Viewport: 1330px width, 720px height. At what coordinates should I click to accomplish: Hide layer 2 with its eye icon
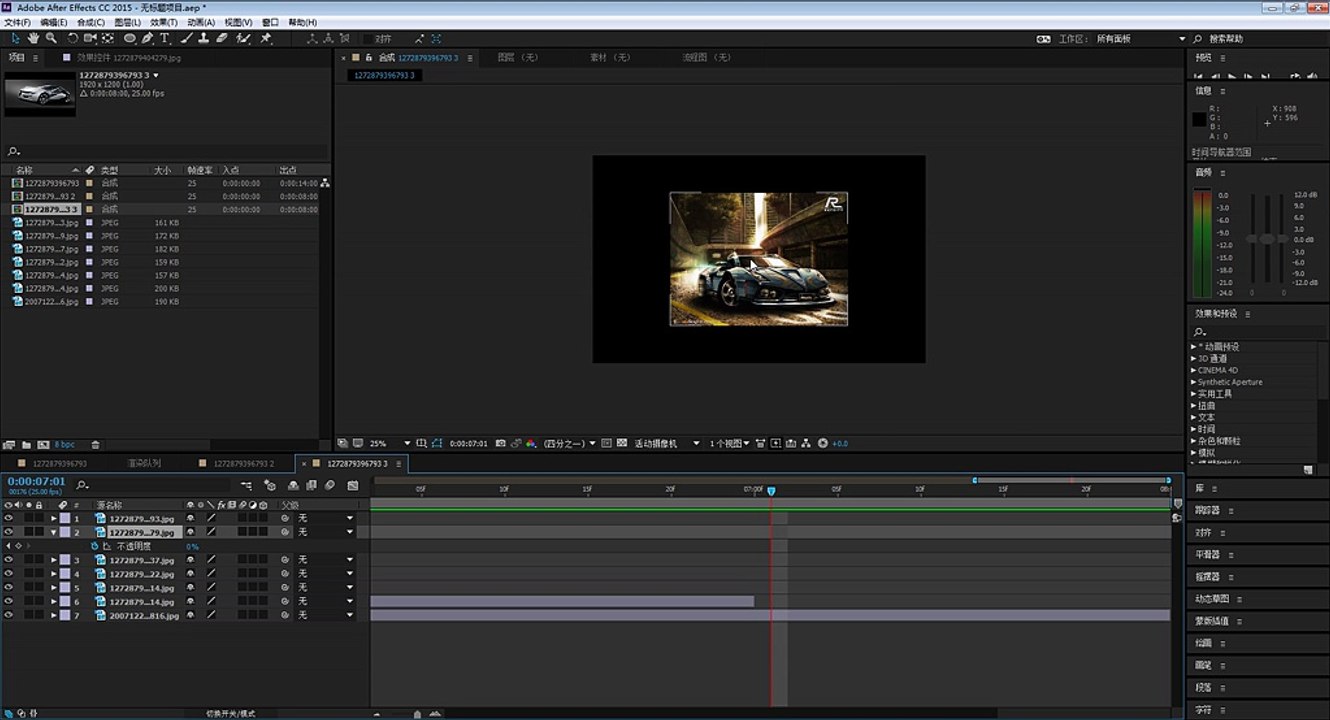point(8,533)
